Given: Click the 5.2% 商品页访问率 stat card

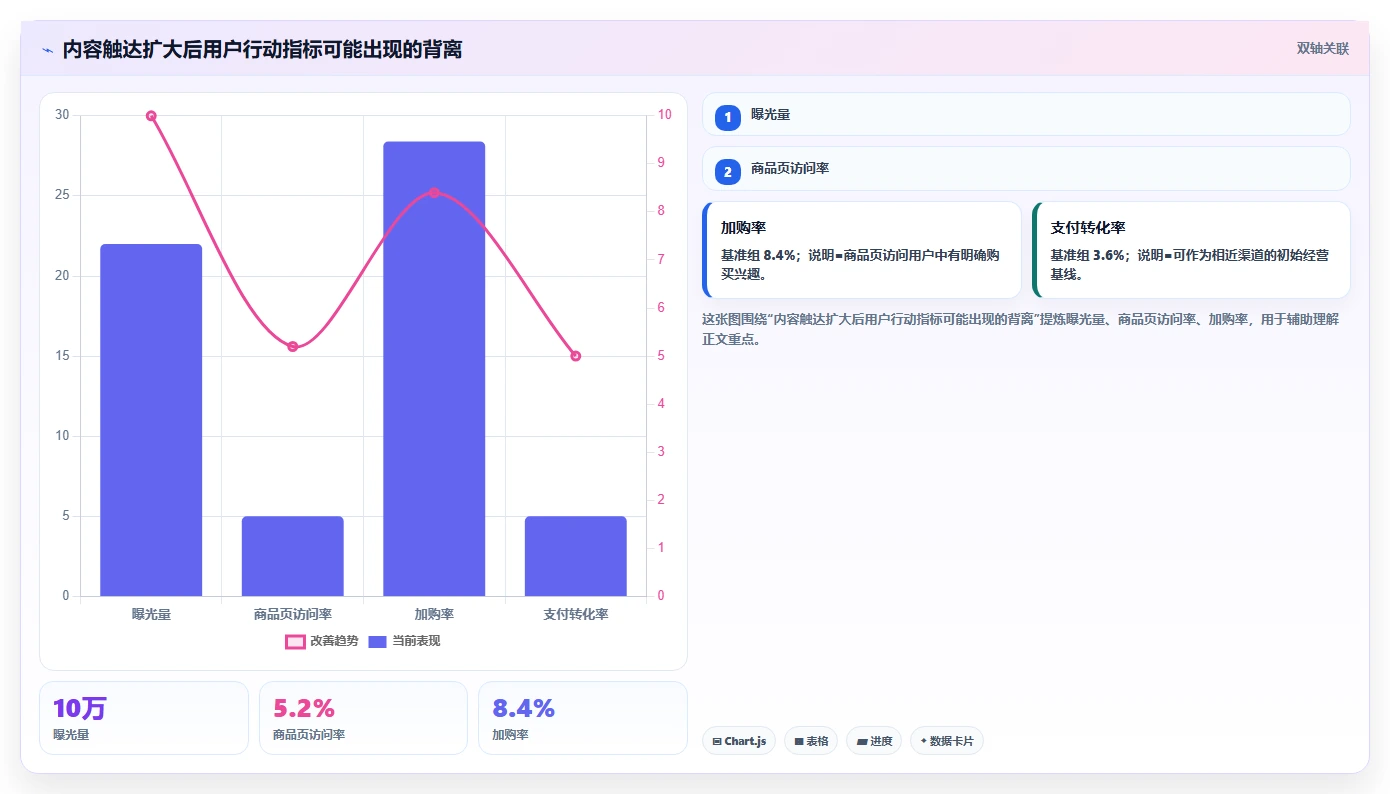Looking at the screenshot, I should click(x=363, y=718).
